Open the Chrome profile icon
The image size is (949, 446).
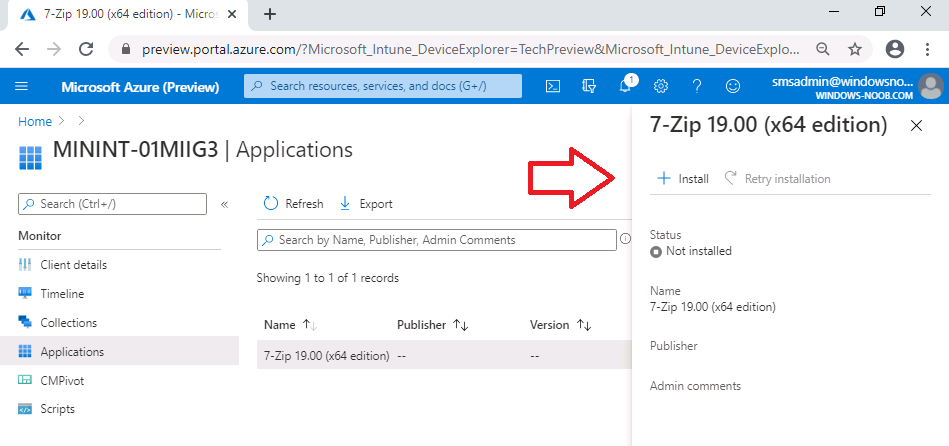(895, 49)
